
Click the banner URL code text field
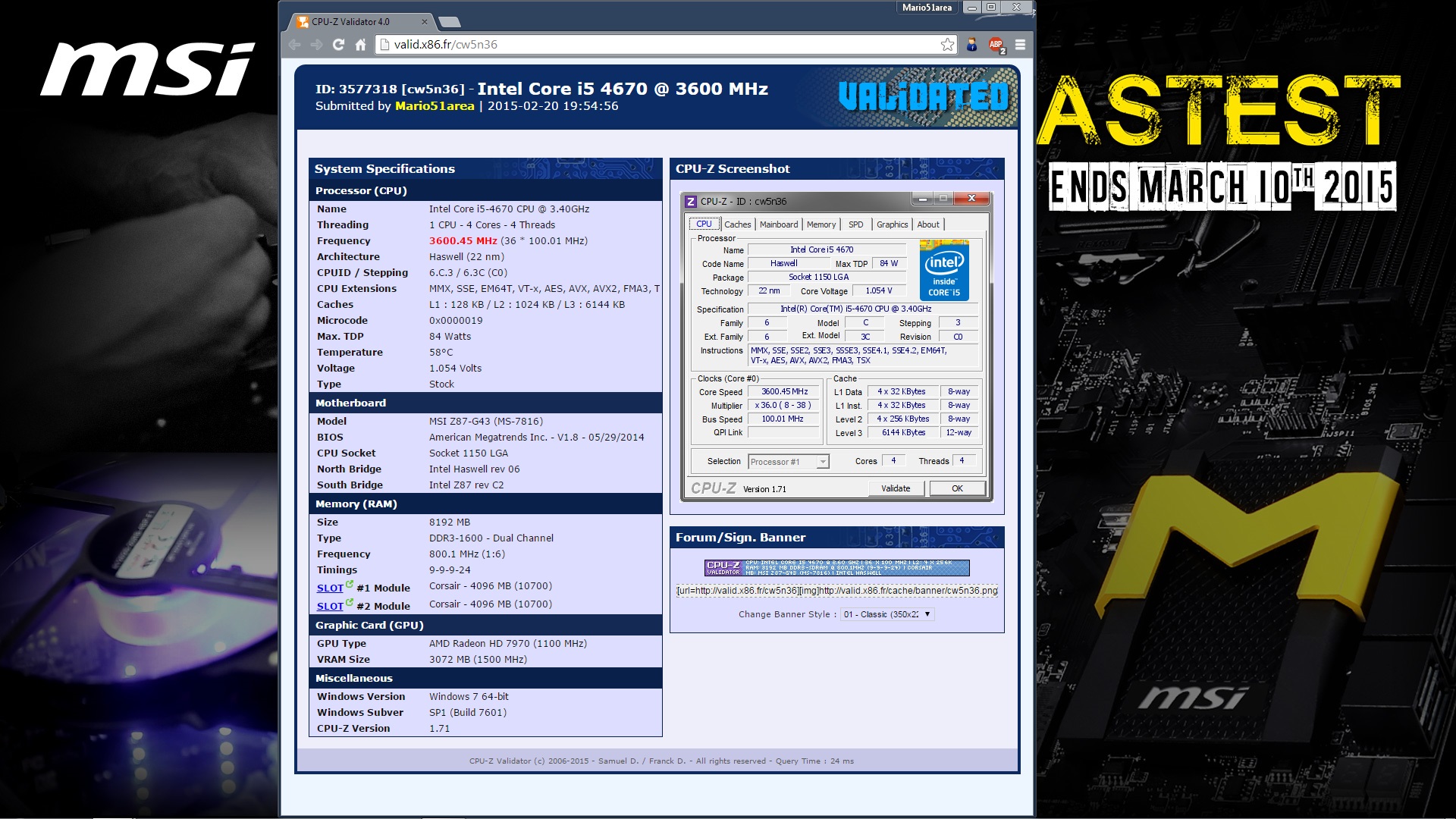point(837,591)
